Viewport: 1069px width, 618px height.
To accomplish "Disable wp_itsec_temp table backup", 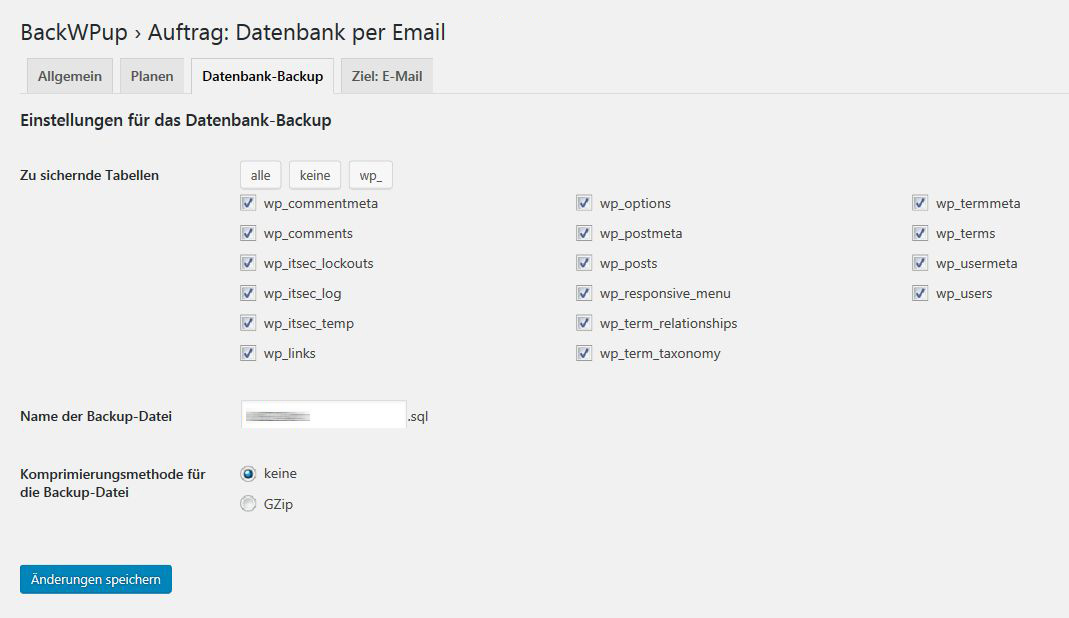I will [248, 323].
